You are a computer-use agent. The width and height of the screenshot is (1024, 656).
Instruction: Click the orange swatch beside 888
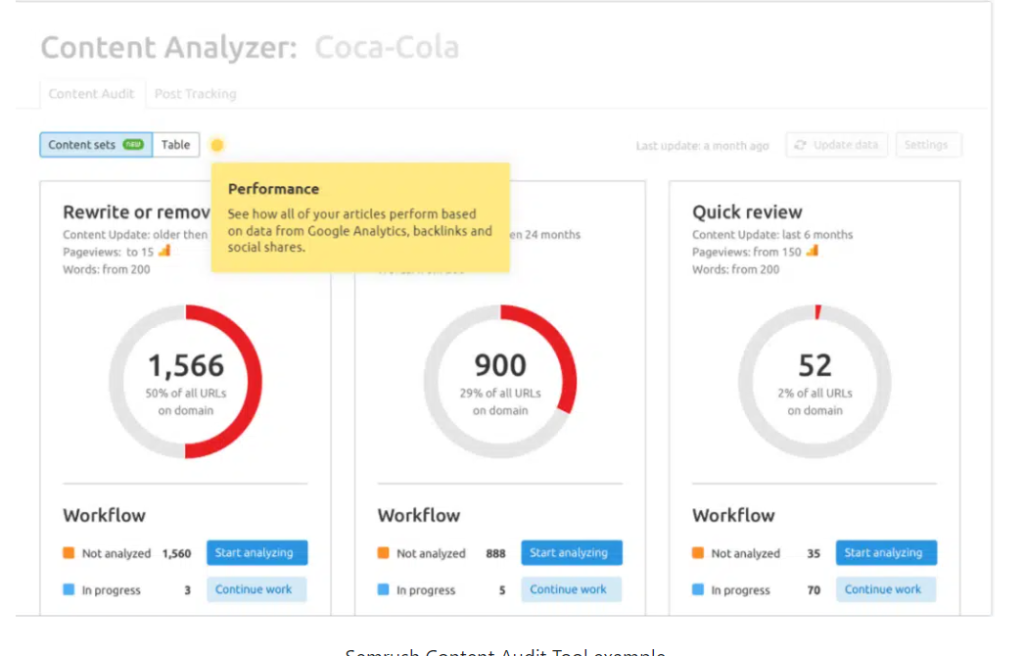[x=383, y=553]
